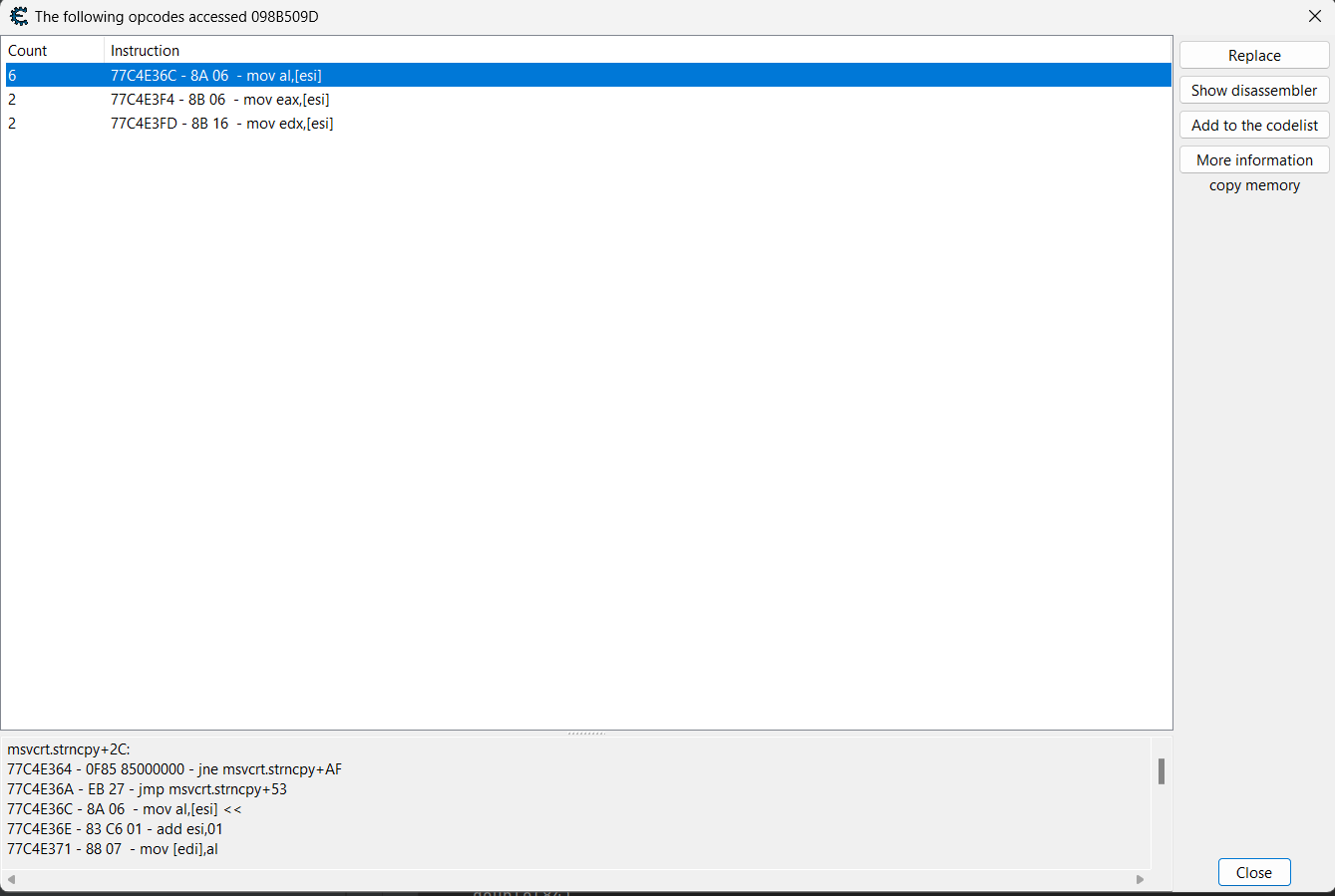Screen dimensions: 1335x896
Task: Click Add to the codelist button
Action: click(x=1254, y=126)
